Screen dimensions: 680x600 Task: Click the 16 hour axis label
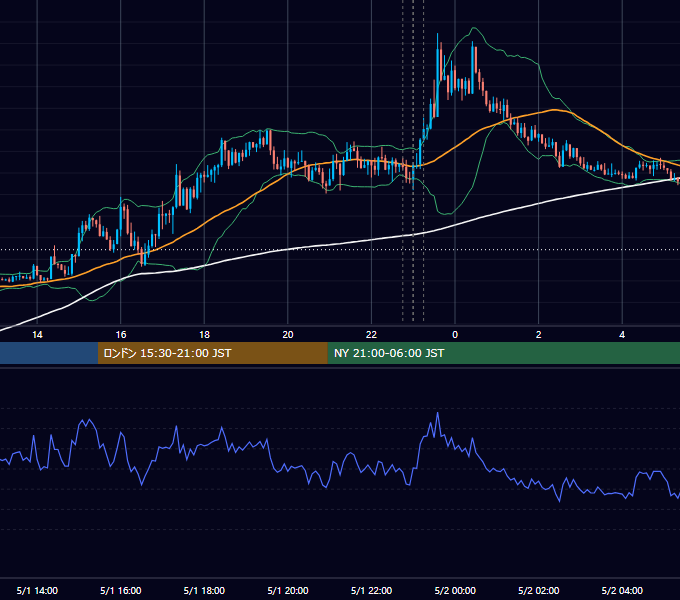121,335
